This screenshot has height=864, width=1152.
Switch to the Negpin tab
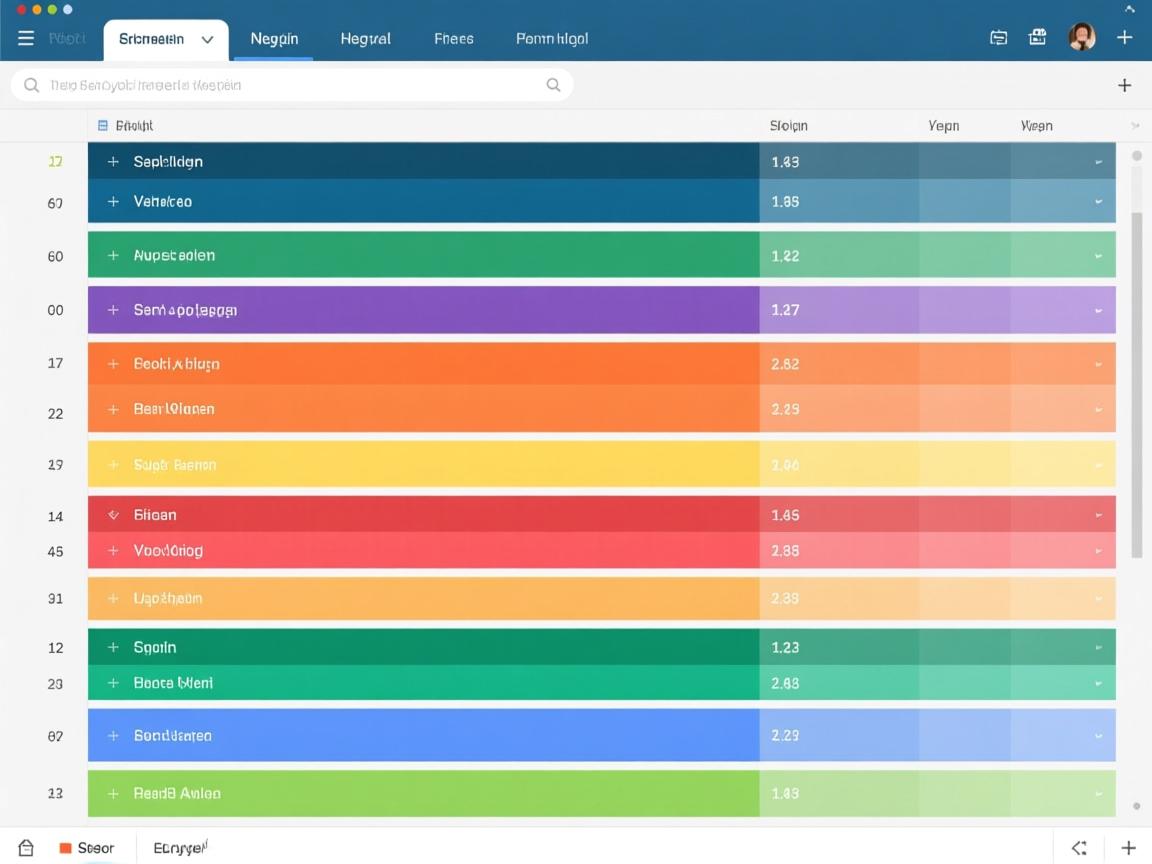(x=274, y=39)
